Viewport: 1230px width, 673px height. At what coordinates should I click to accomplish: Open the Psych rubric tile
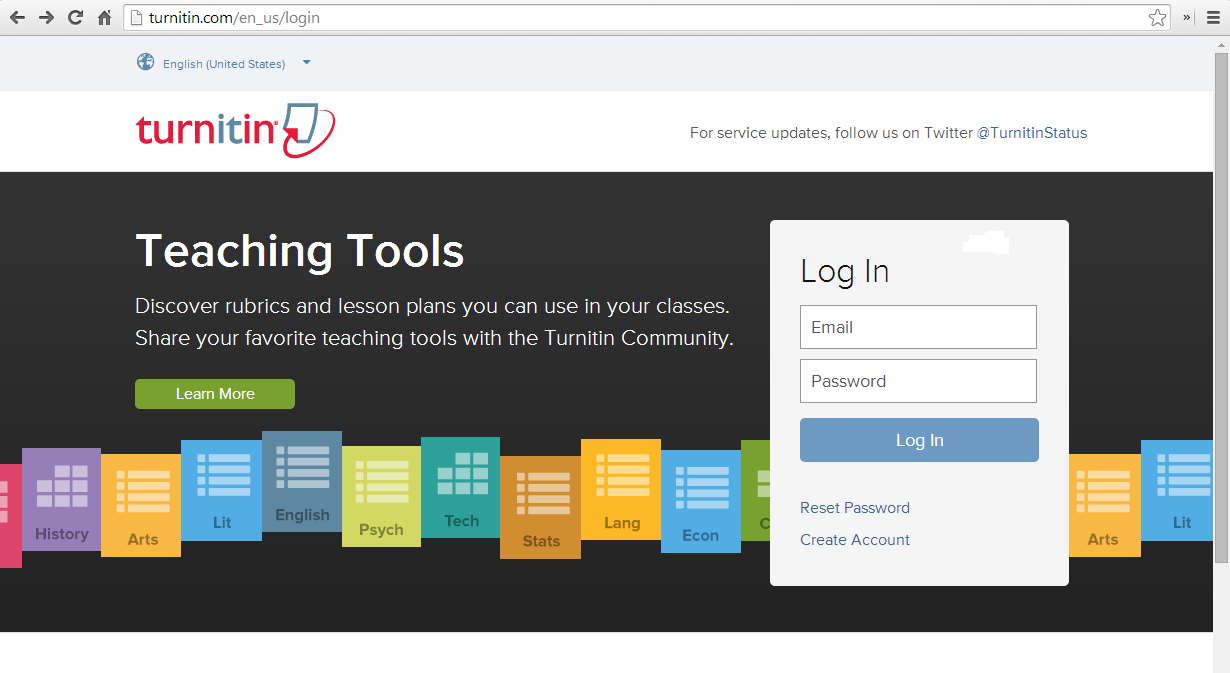click(x=381, y=496)
